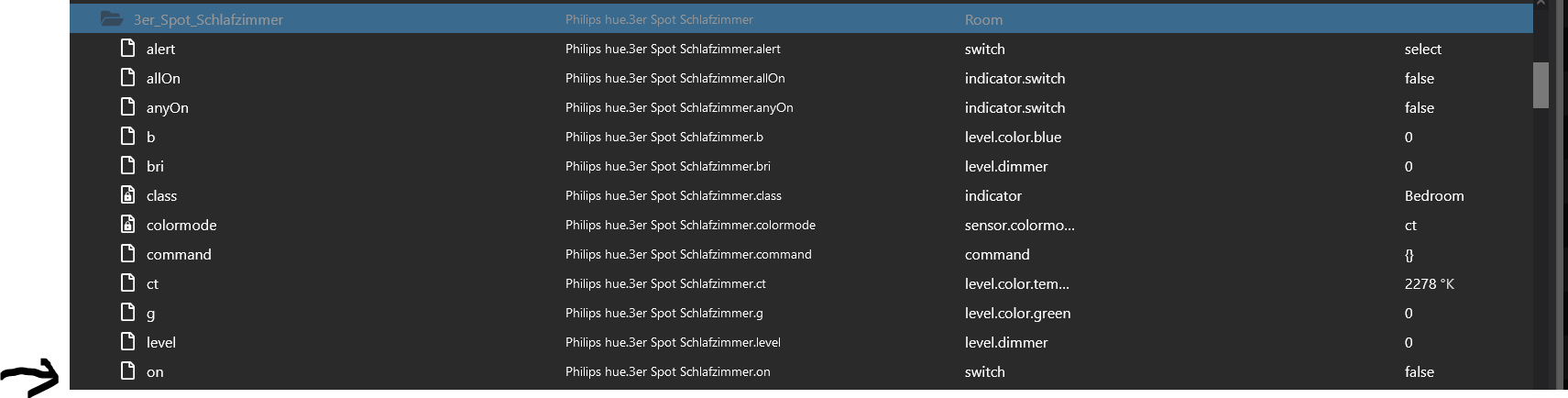This screenshot has width=1568, height=398.
Task: Collapse the 3er_Spot_Schlafzimmer folder icon
Action: tap(111, 18)
